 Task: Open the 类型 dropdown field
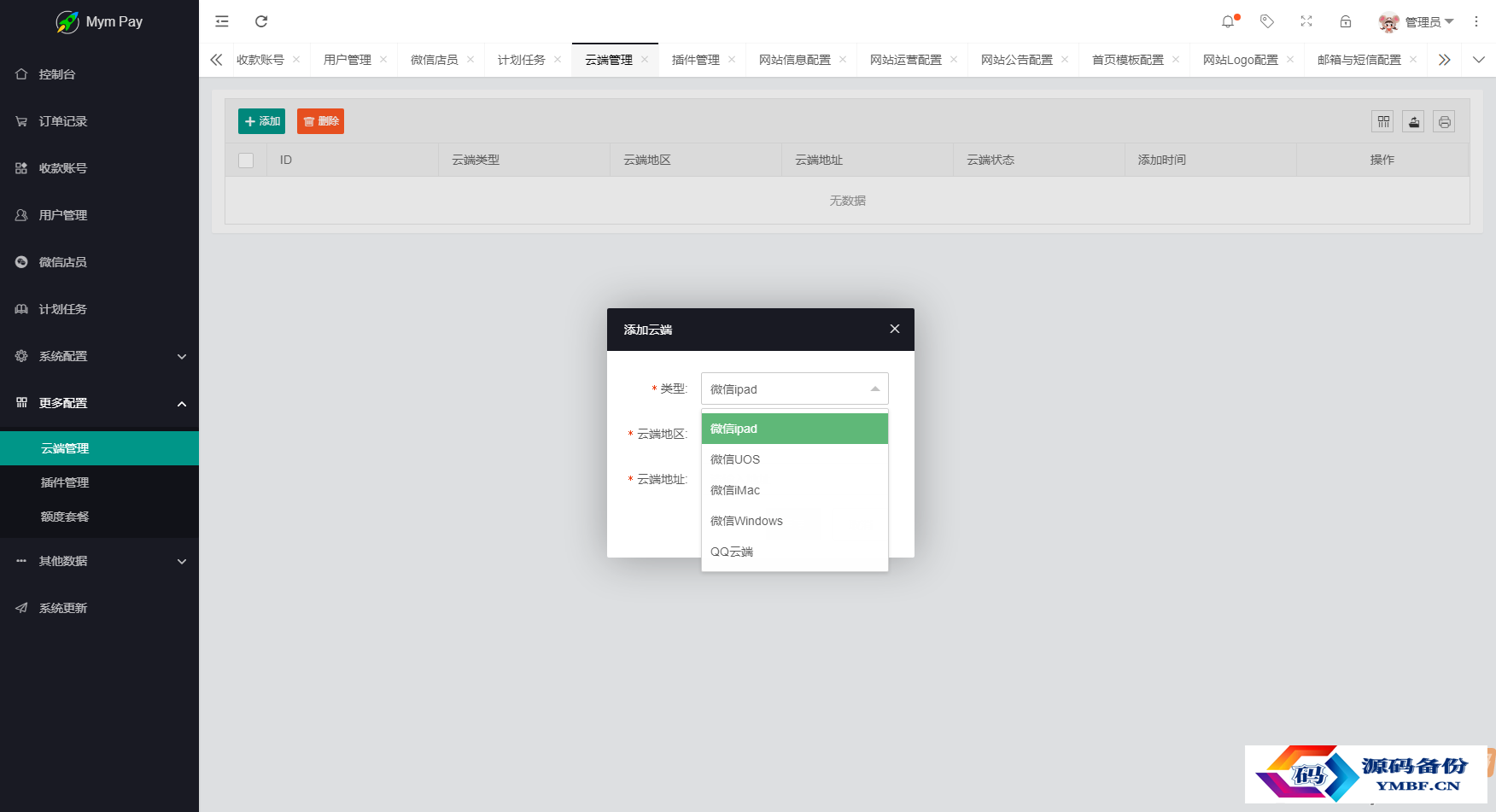coord(795,388)
